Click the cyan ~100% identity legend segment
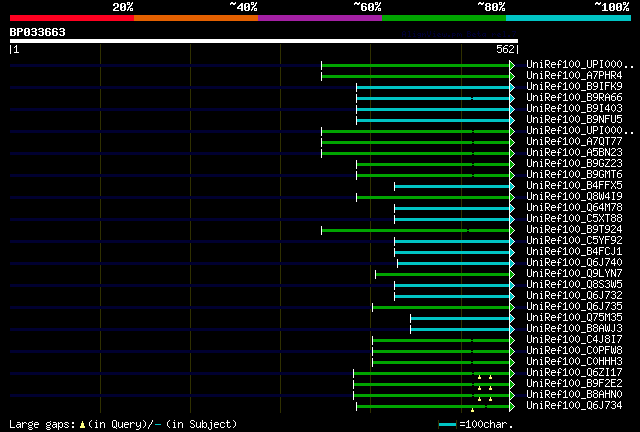640x432 pixels. 569,18
